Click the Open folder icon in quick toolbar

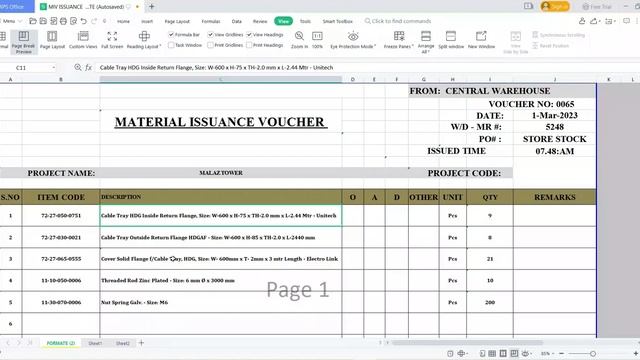(33, 21)
